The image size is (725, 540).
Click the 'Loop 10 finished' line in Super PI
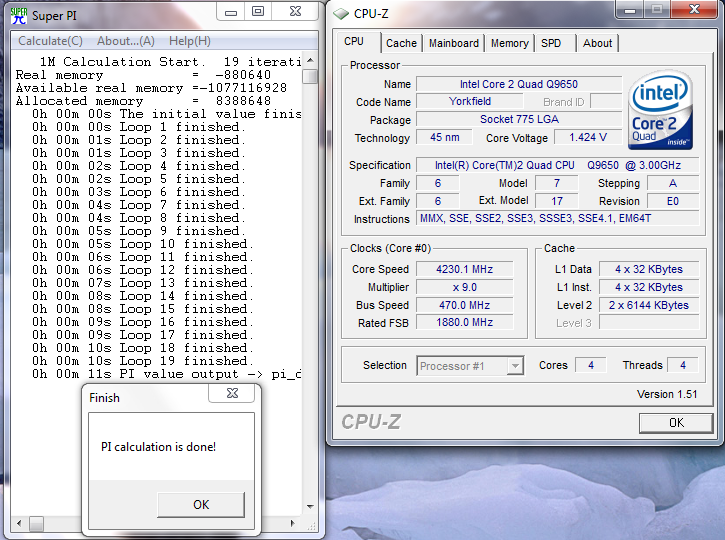(x=143, y=244)
